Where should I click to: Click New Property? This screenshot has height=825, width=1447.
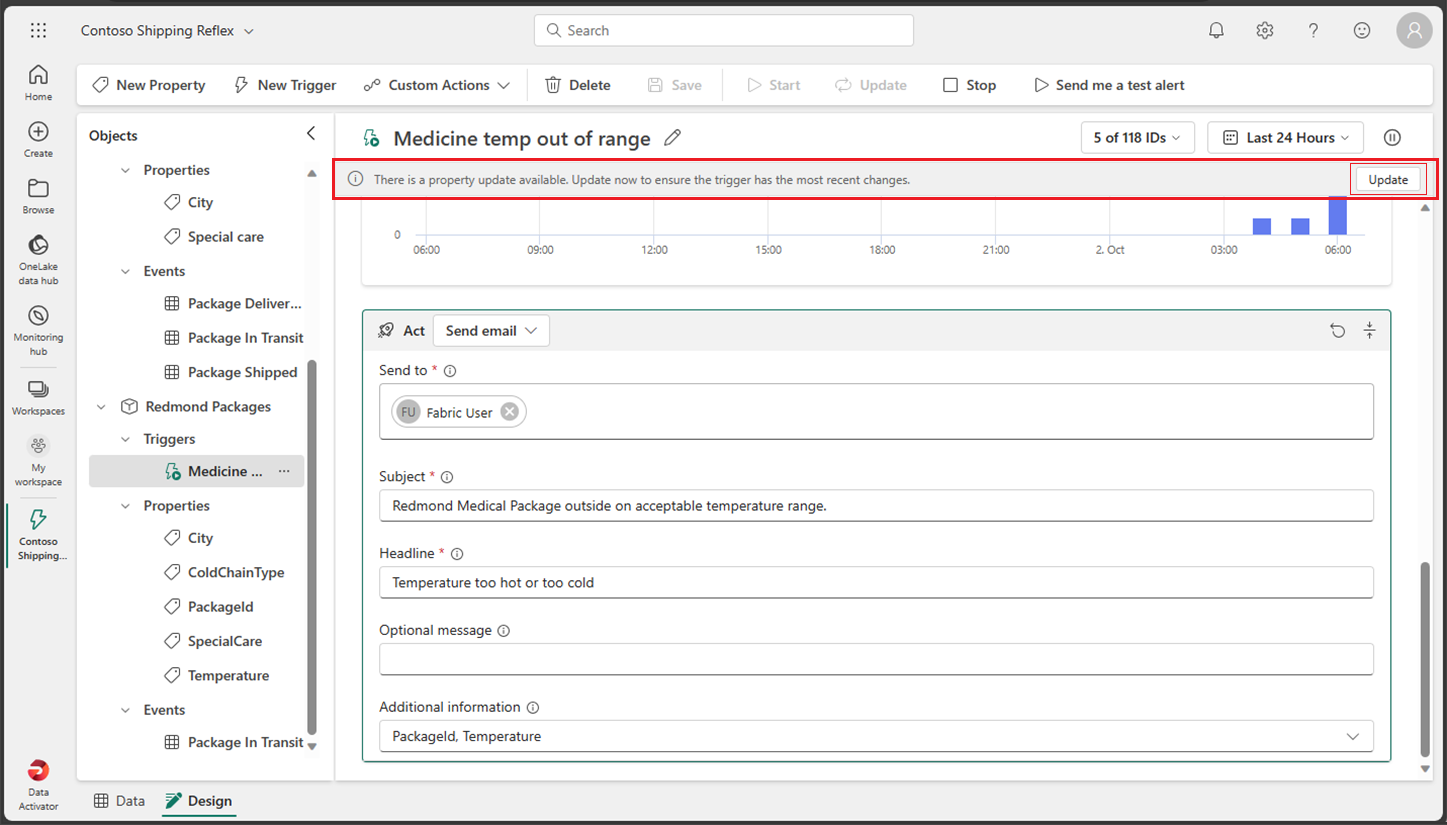(x=149, y=85)
